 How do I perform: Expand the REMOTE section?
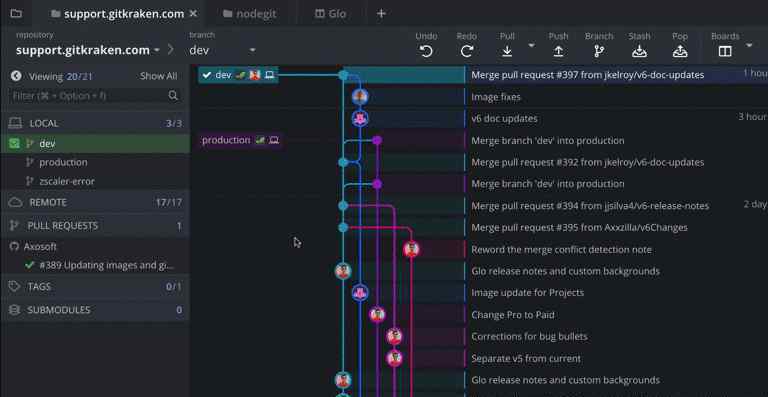[96, 202]
